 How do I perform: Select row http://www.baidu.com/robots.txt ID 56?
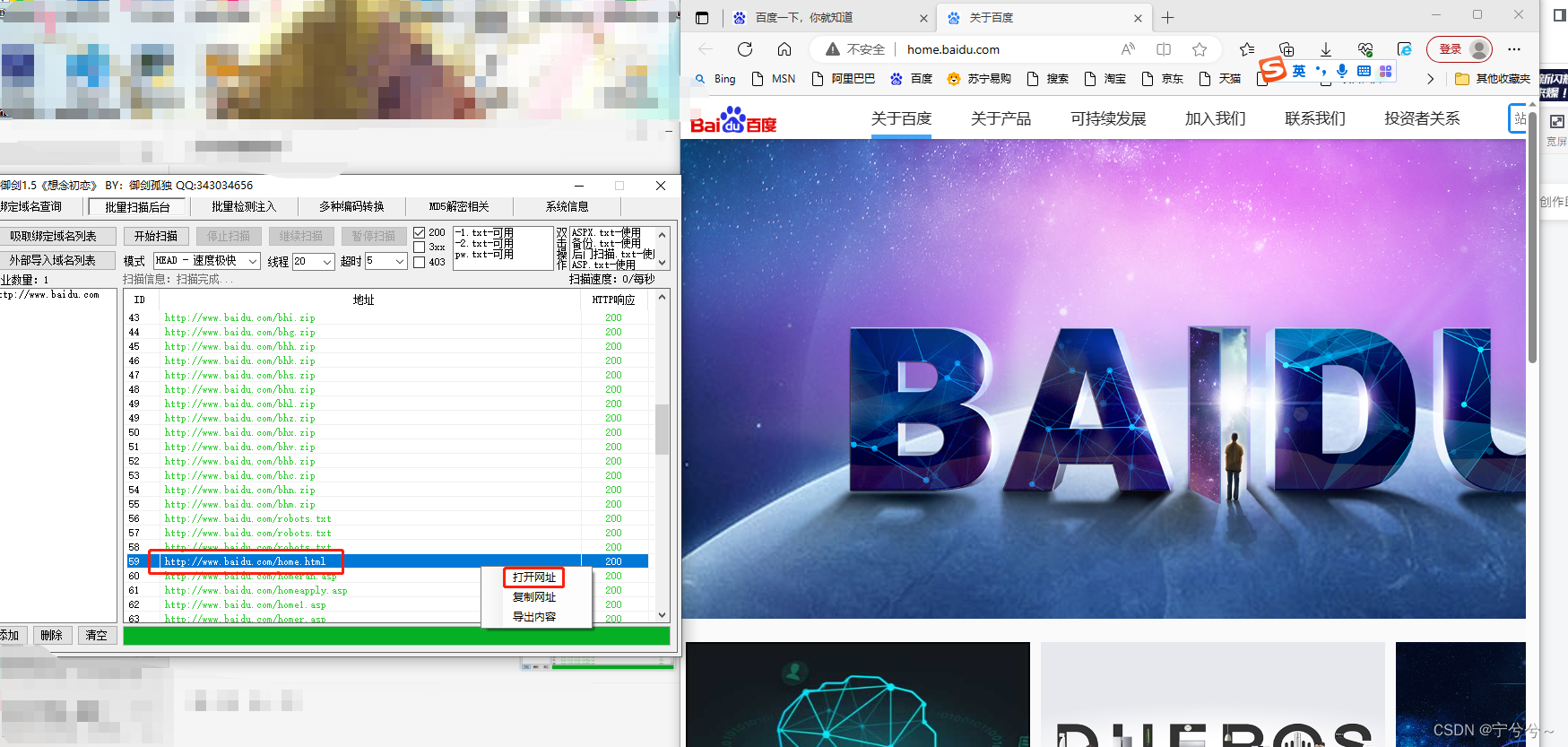[x=387, y=518]
